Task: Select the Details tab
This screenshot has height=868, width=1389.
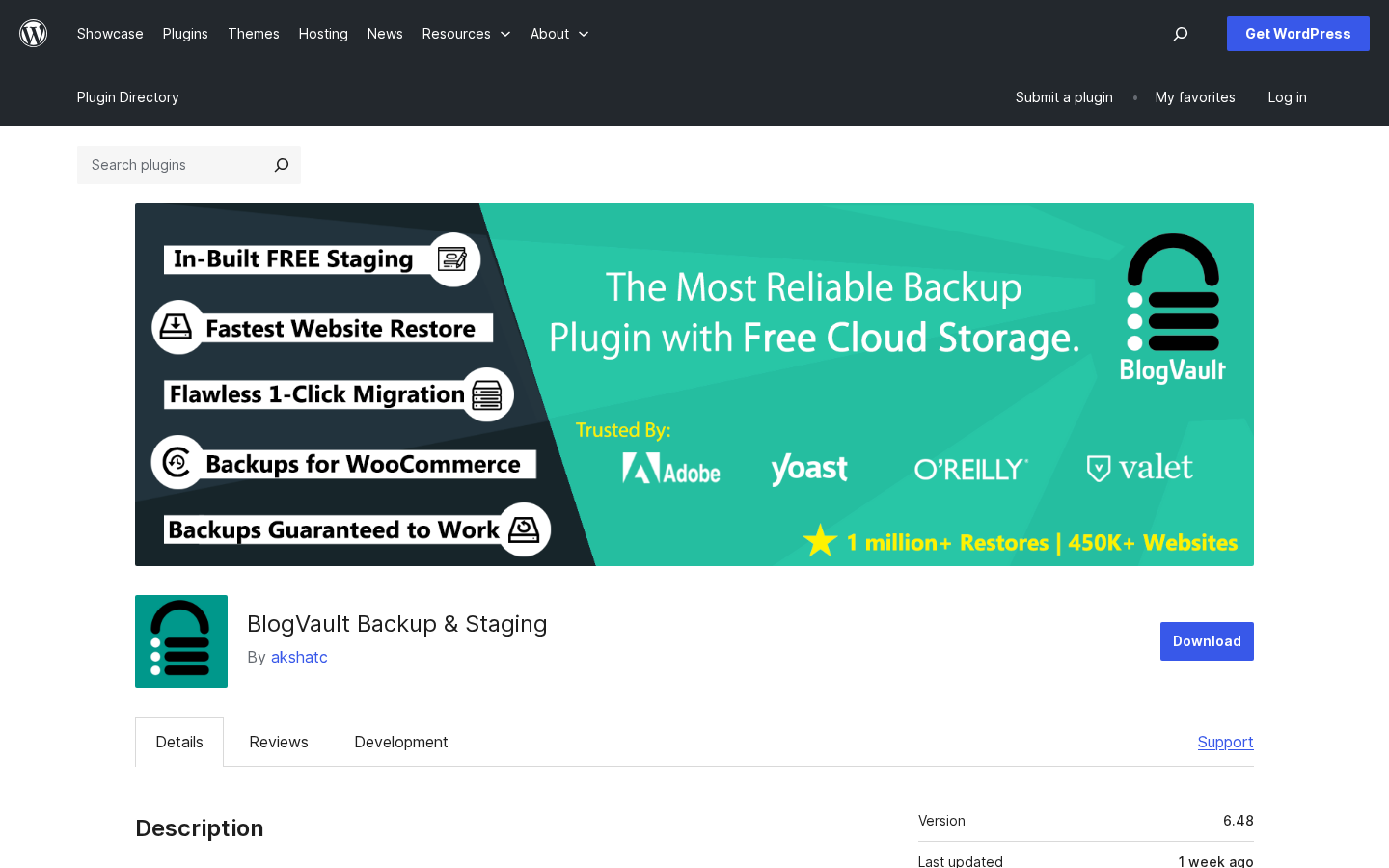Action: 179,742
